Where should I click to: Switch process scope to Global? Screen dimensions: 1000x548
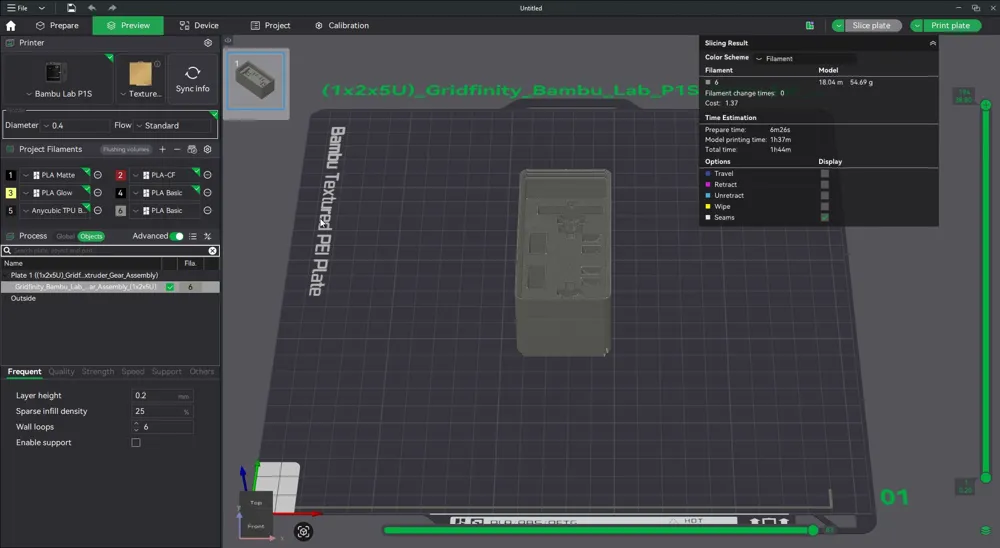tap(65, 236)
